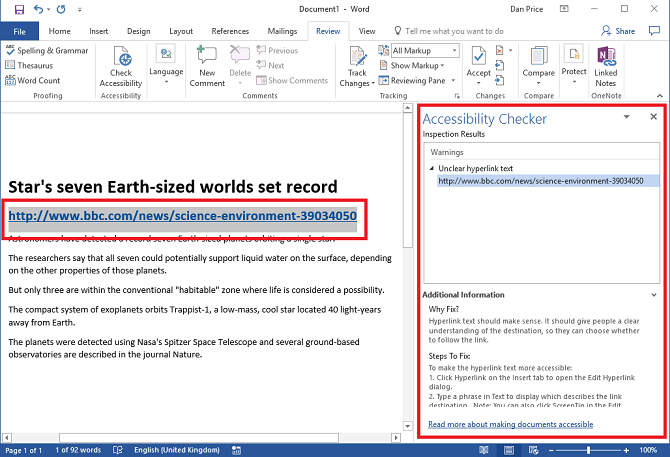This screenshot has height=457, width=670.
Task: Open the comments speech bubble icon
Action: [654, 31]
